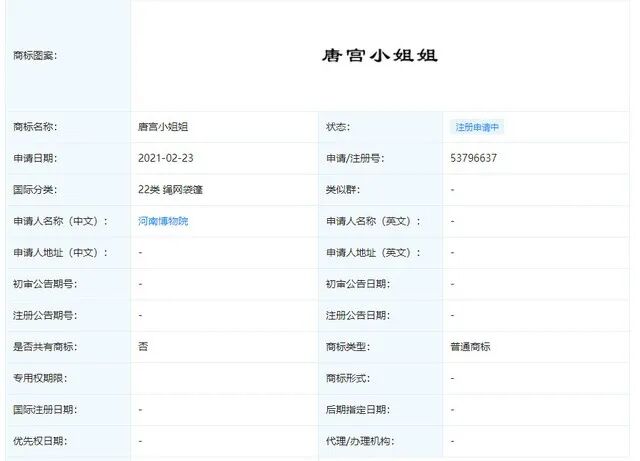
Task: Select the trademark name value 唐宫小姐姐
Action: [x=163, y=127]
